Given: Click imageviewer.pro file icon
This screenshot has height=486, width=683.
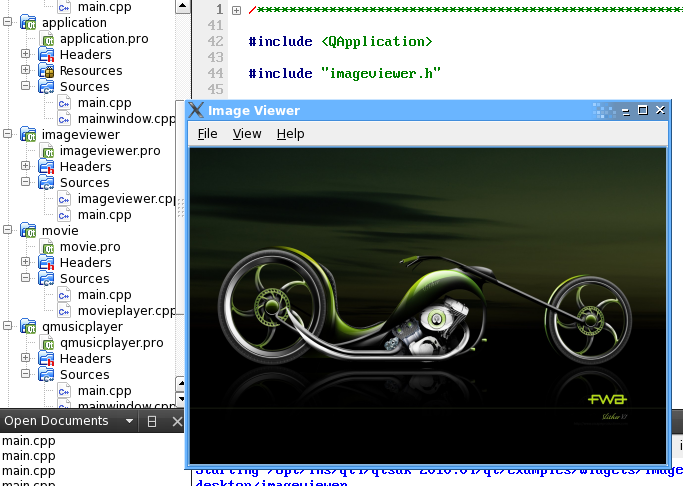Looking at the screenshot, I should 47,151.
